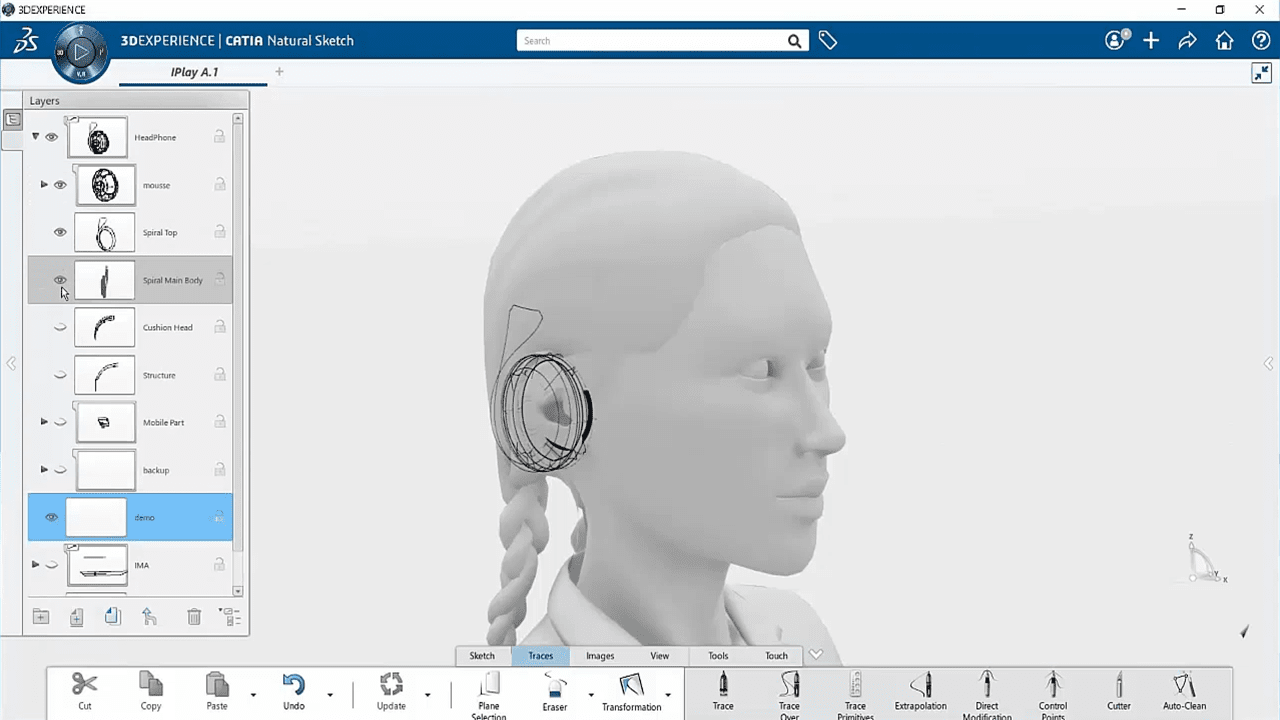Expand the mousse layer group

tap(44, 185)
